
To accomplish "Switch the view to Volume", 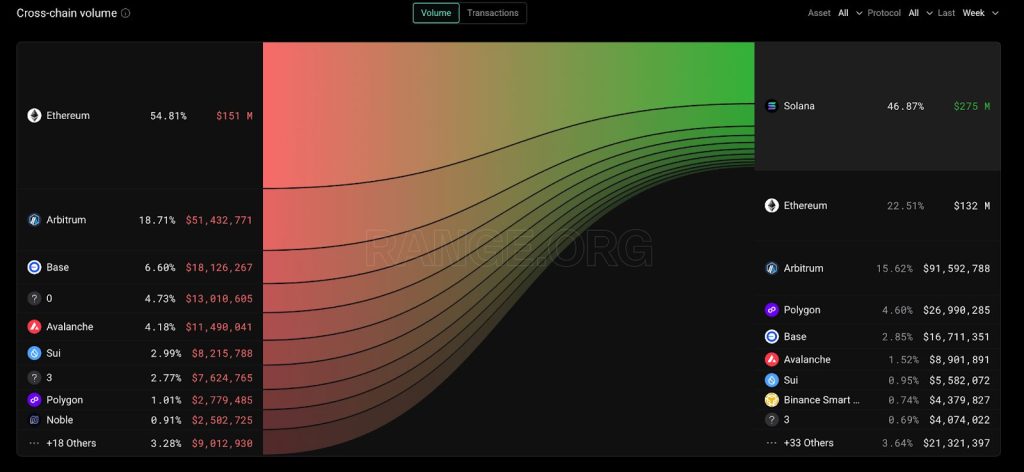I will click(x=436, y=13).
